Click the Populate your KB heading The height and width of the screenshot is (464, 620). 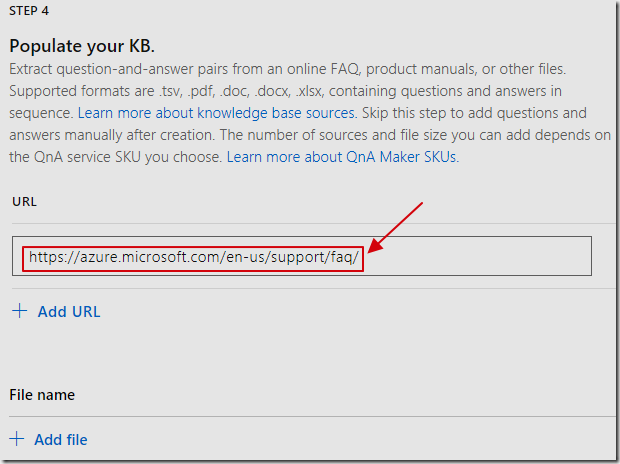pos(82,46)
